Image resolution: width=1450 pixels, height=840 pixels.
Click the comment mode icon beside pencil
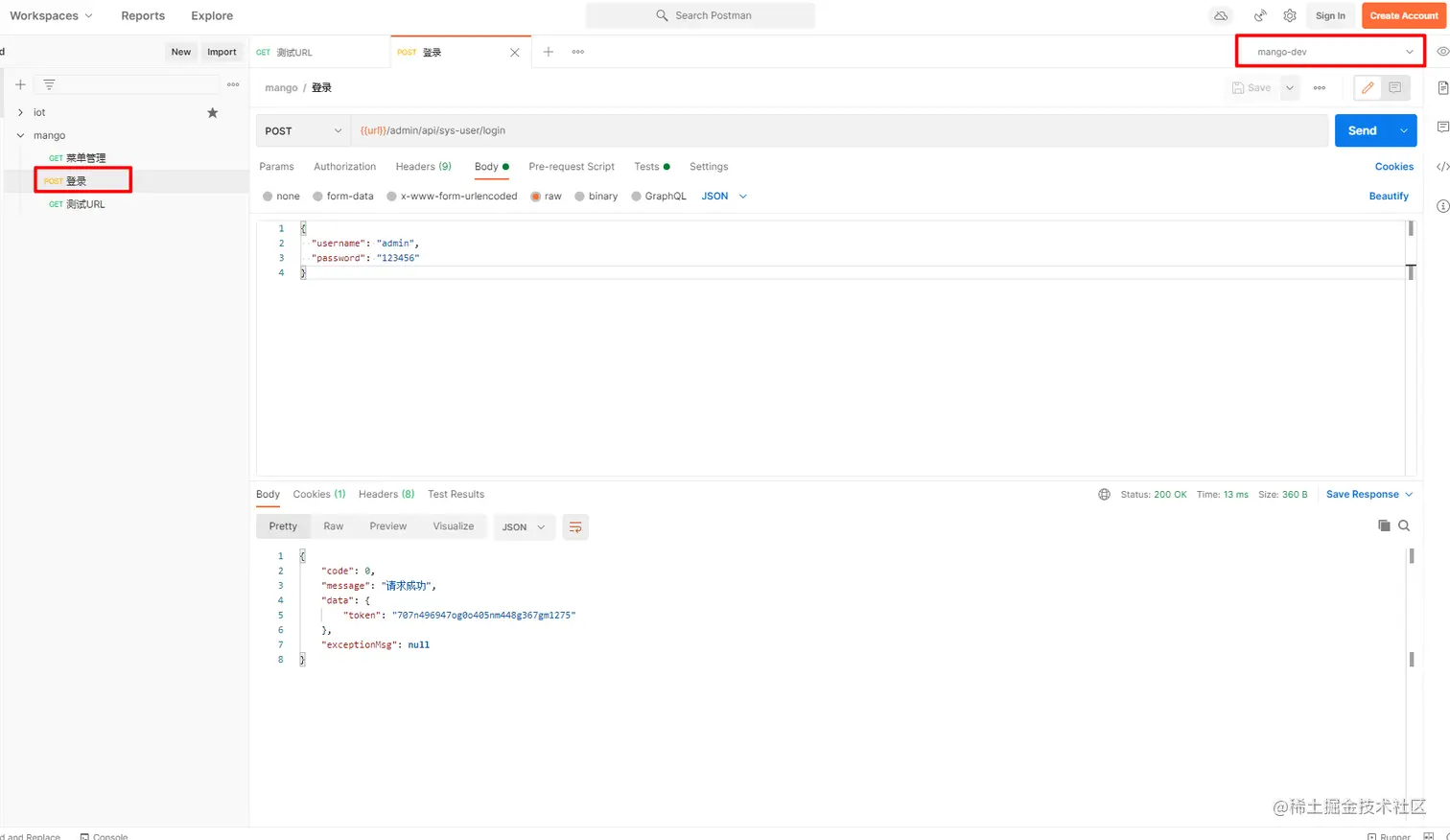pyautogui.click(x=1395, y=88)
